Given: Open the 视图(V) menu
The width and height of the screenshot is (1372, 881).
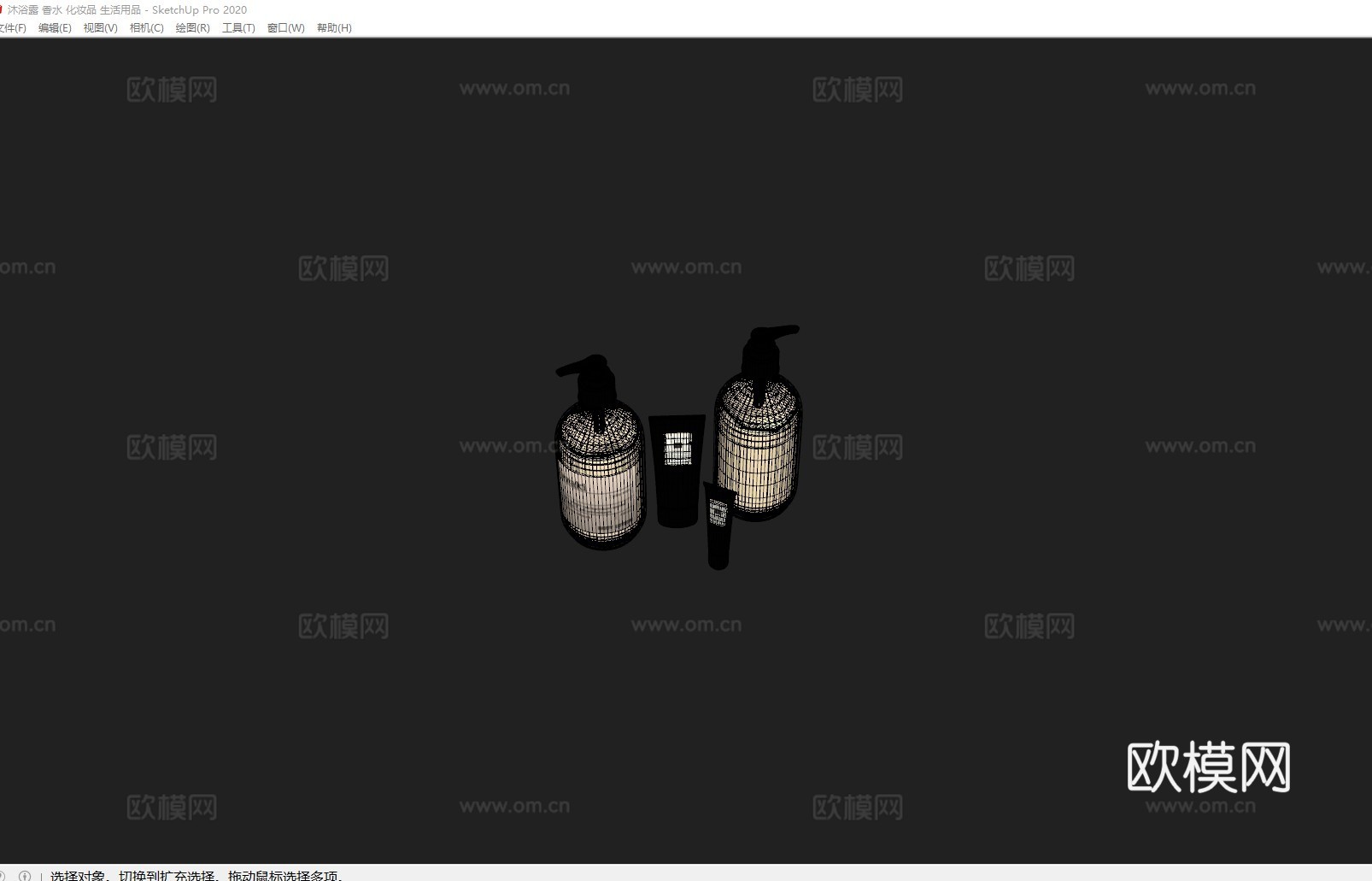Looking at the screenshot, I should pyautogui.click(x=100, y=28).
